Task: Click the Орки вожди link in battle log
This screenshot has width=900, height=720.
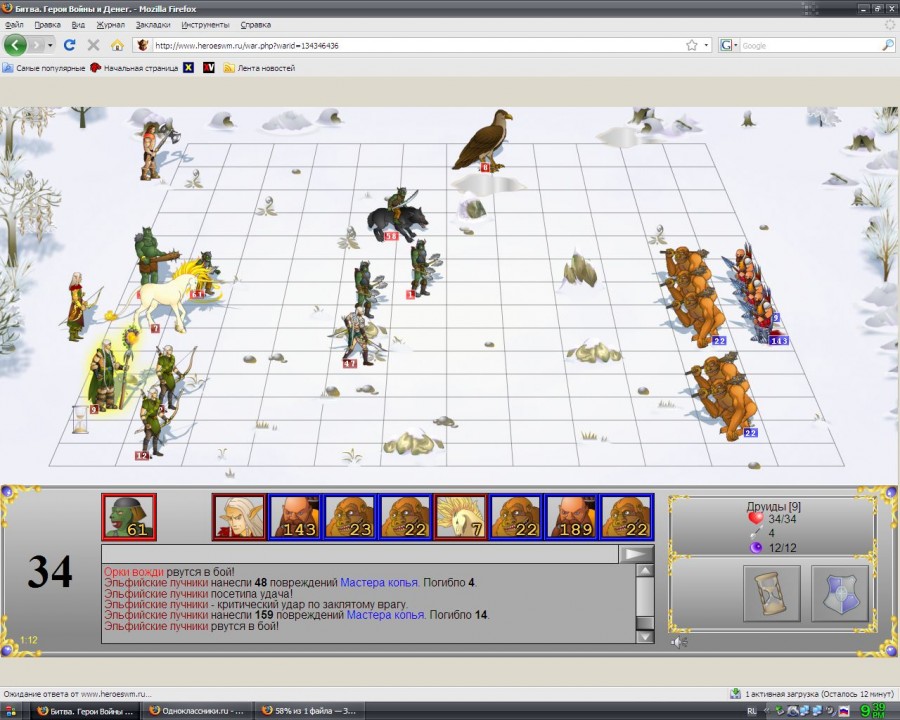Action: tap(134, 572)
